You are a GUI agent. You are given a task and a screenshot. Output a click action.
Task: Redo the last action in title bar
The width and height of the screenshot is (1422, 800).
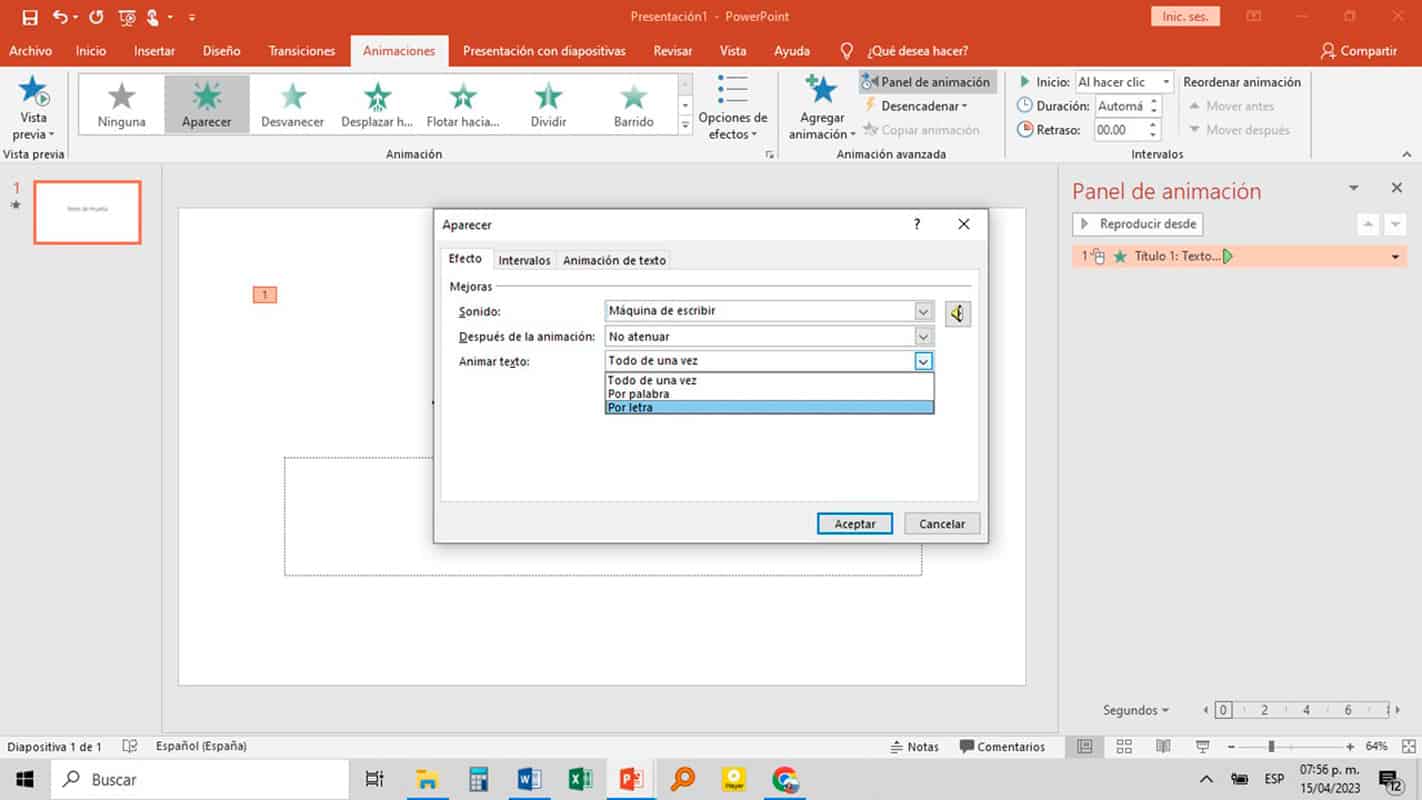96,17
